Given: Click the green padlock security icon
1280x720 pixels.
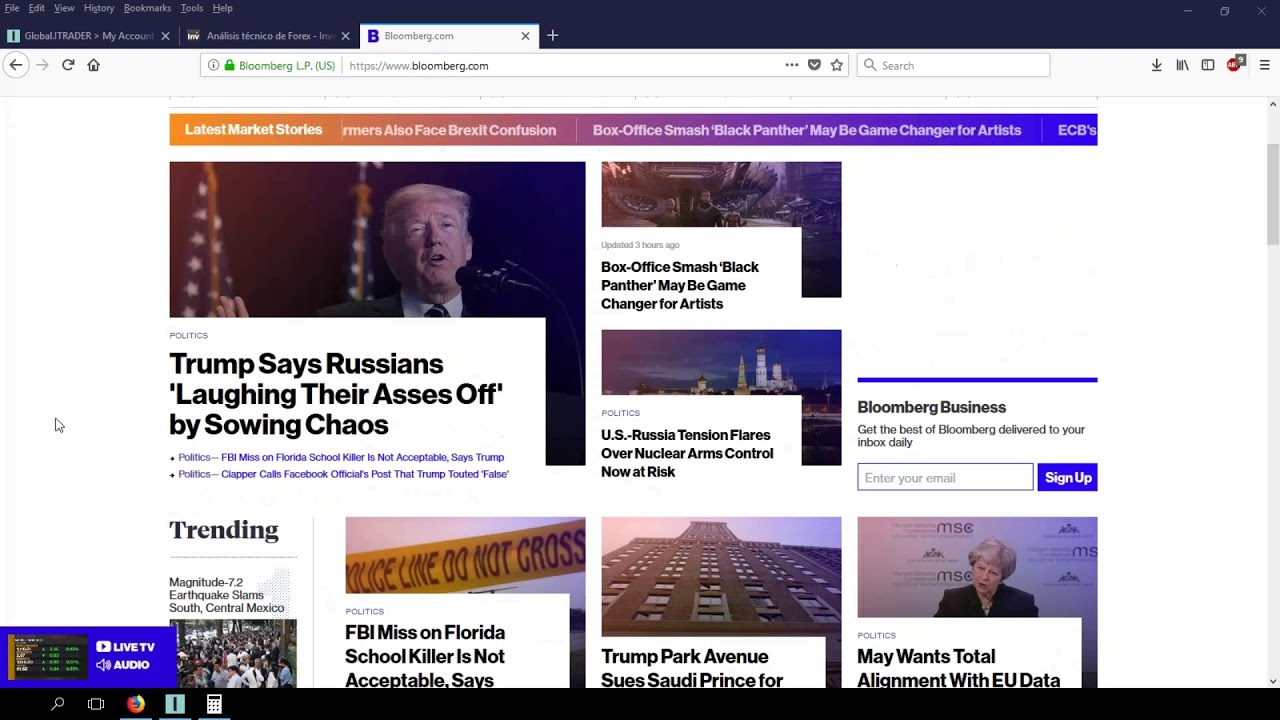Looking at the screenshot, I should coord(229,65).
